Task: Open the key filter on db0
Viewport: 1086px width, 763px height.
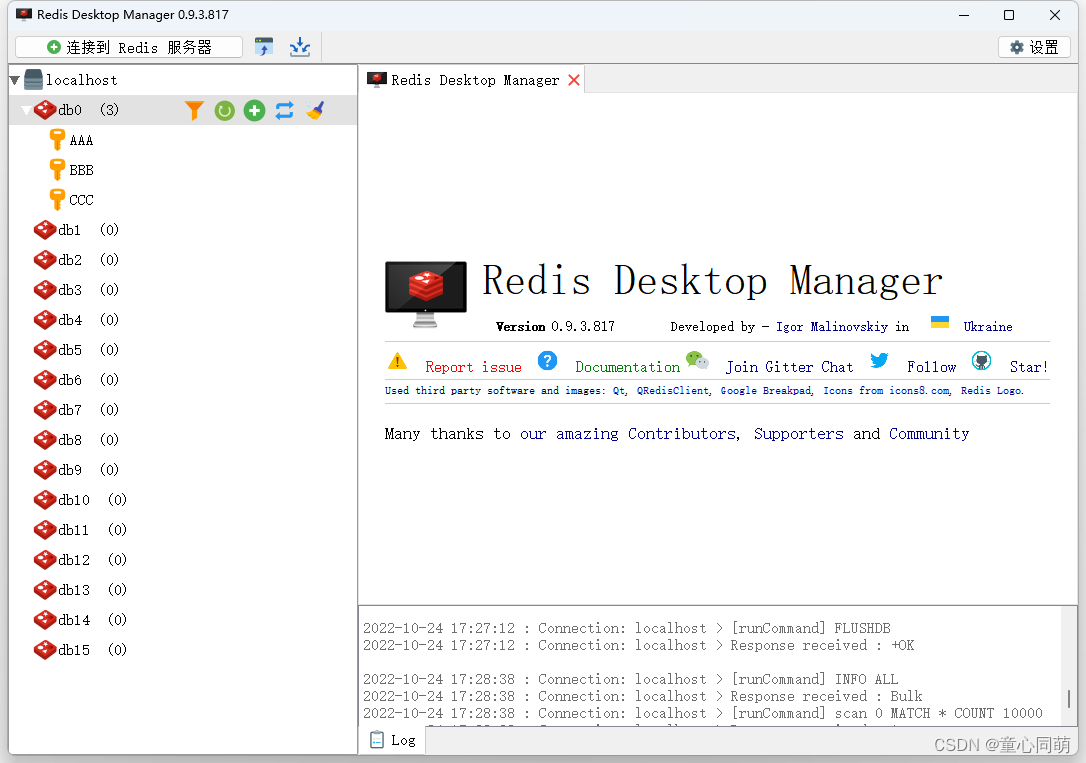Action: point(194,110)
